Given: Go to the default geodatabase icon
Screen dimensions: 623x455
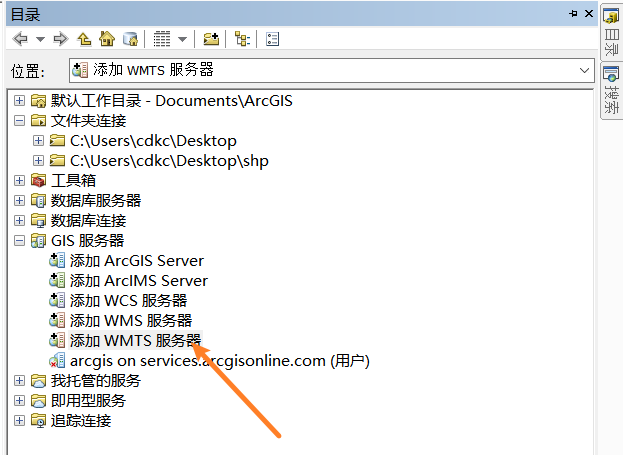Looking at the screenshot, I should point(130,39).
